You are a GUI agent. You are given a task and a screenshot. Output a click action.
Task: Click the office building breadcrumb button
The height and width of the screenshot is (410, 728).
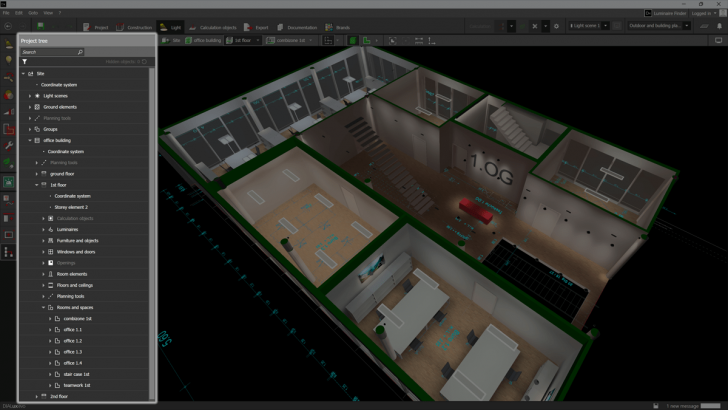(x=203, y=40)
